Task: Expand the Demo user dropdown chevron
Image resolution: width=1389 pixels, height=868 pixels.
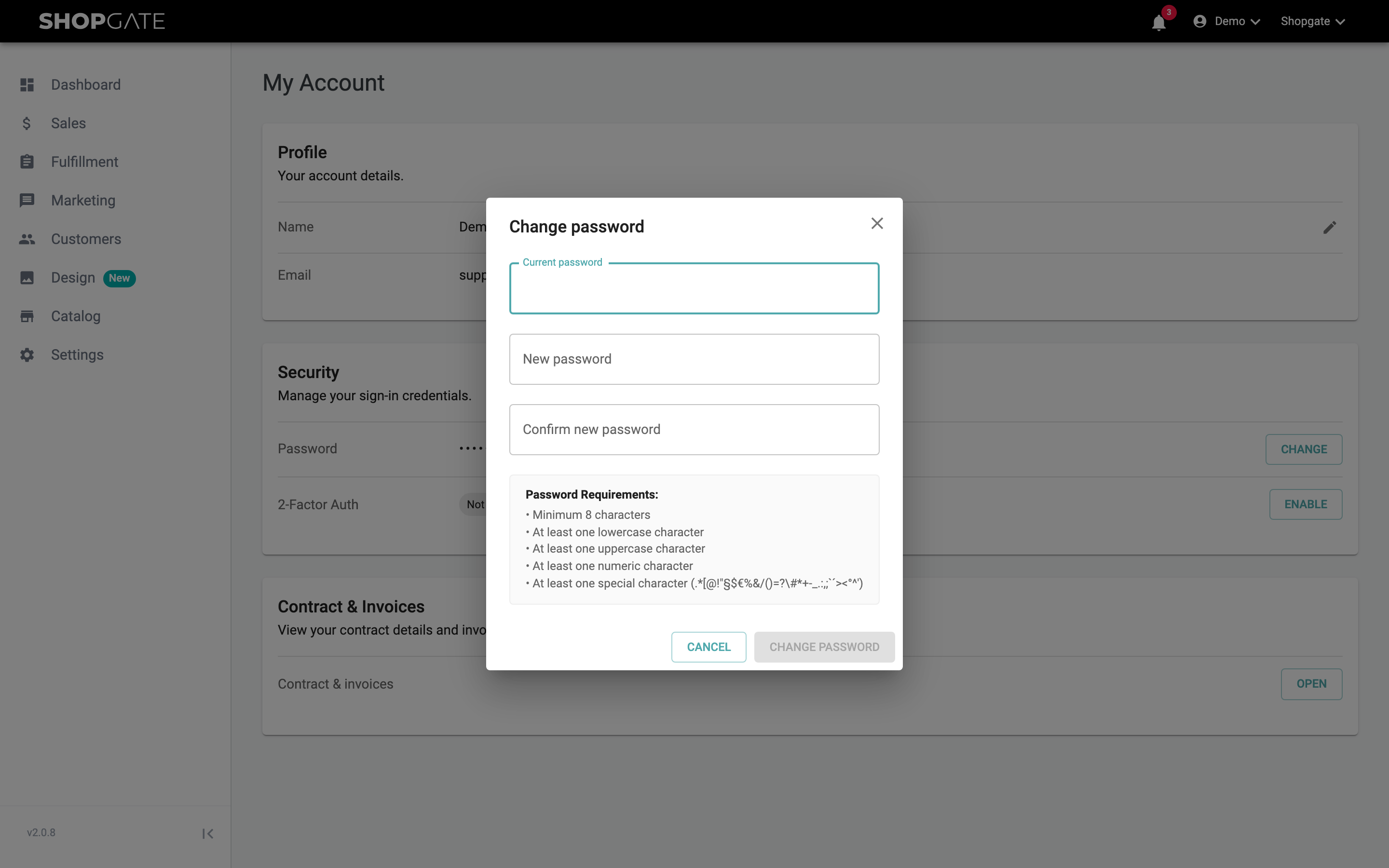Action: tap(1256, 22)
